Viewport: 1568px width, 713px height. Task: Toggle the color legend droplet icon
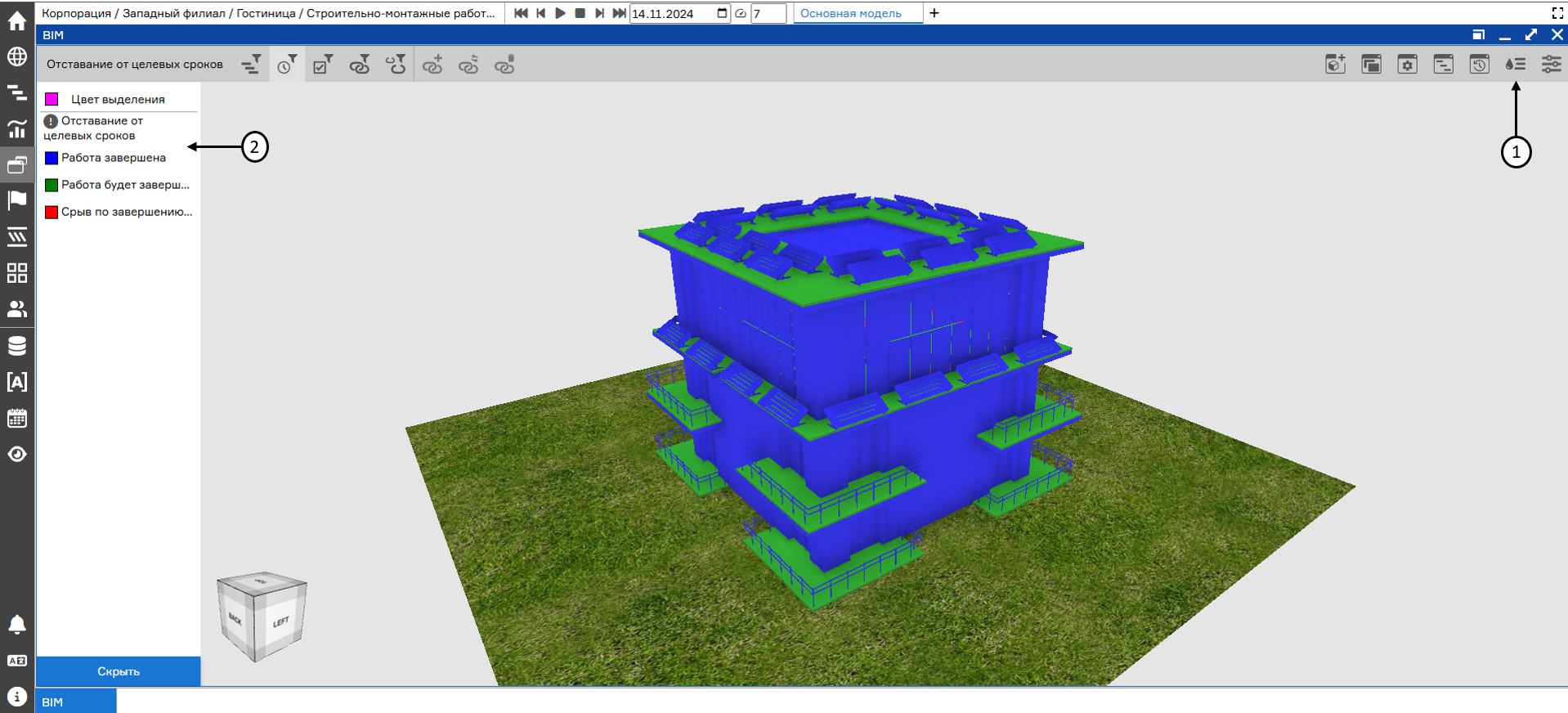tap(1516, 65)
